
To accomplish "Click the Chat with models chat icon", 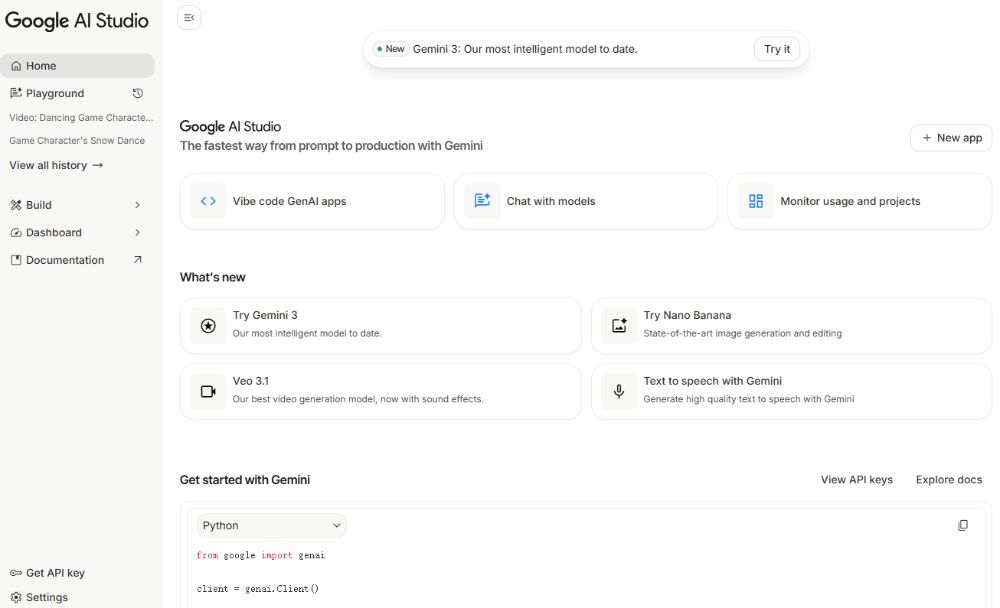I will click(x=482, y=201).
